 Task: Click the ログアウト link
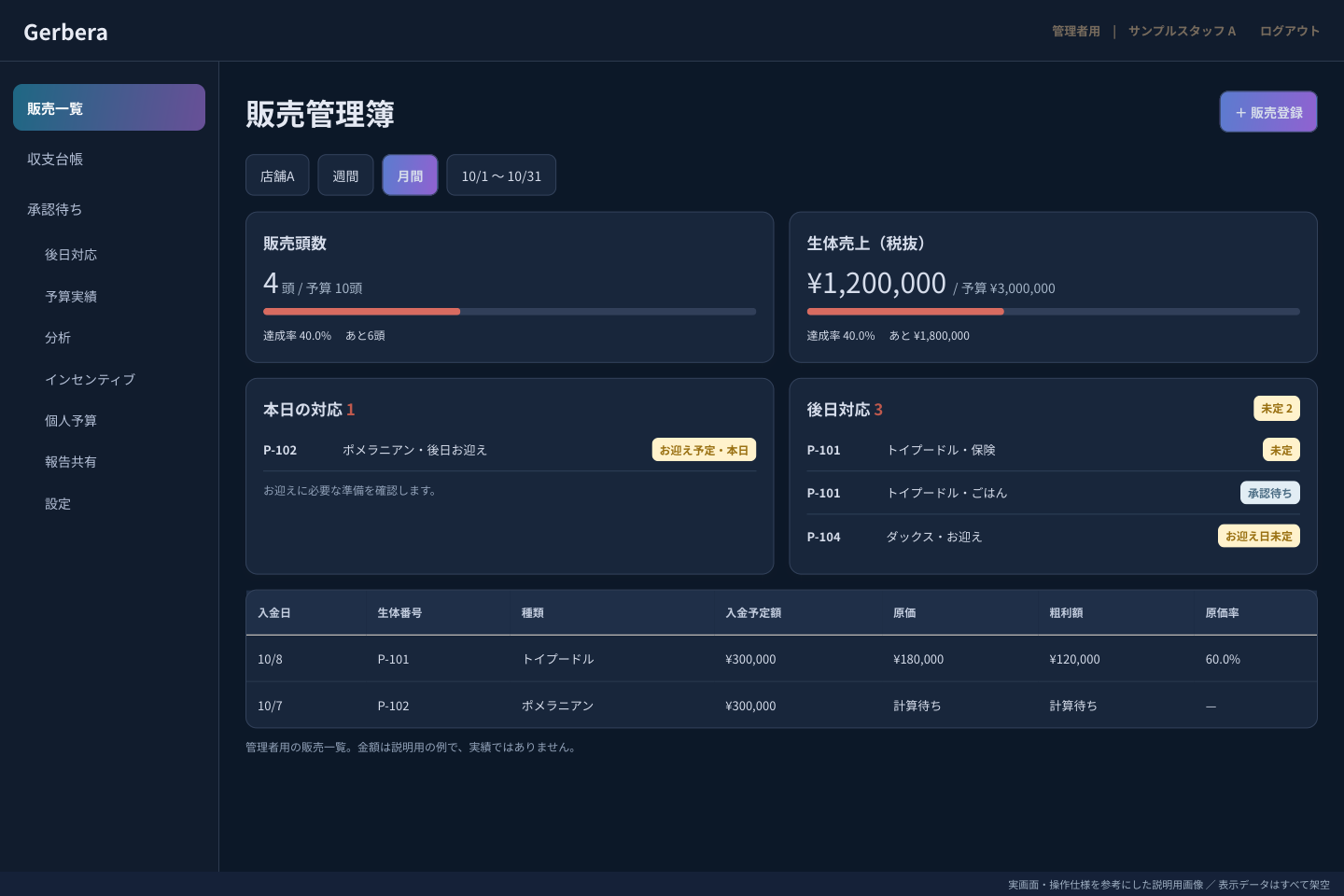pyautogui.click(x=1290, y=31)
